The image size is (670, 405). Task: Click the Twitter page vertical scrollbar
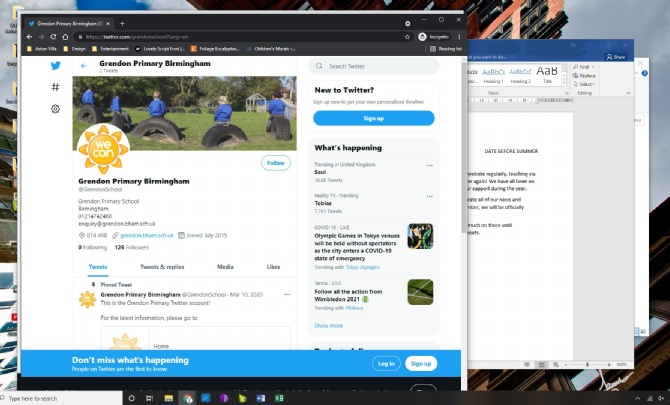tap(464, 147)
